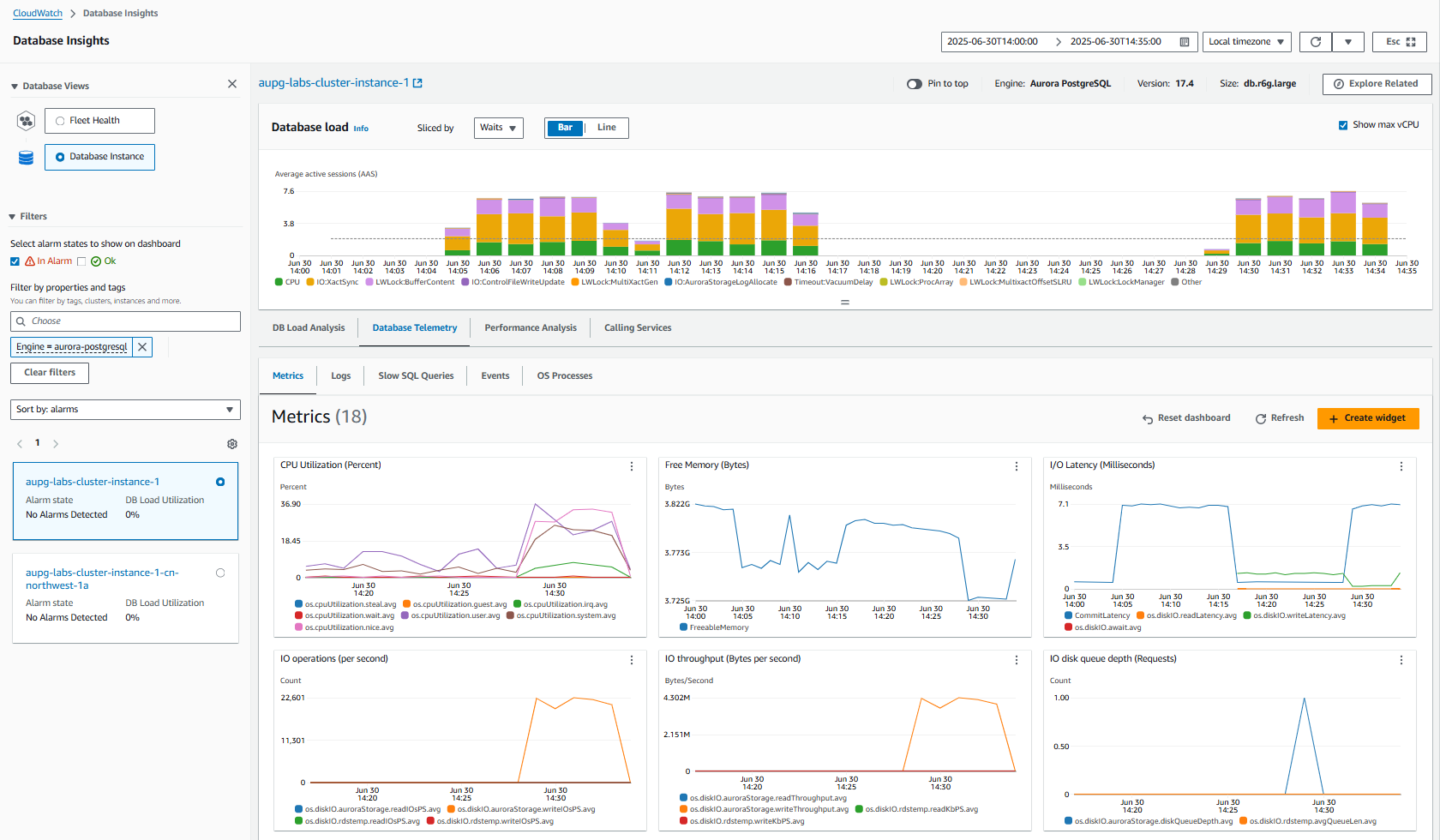
Task: Open the Sort by: alarms dropdown
Action: point(125,410)
